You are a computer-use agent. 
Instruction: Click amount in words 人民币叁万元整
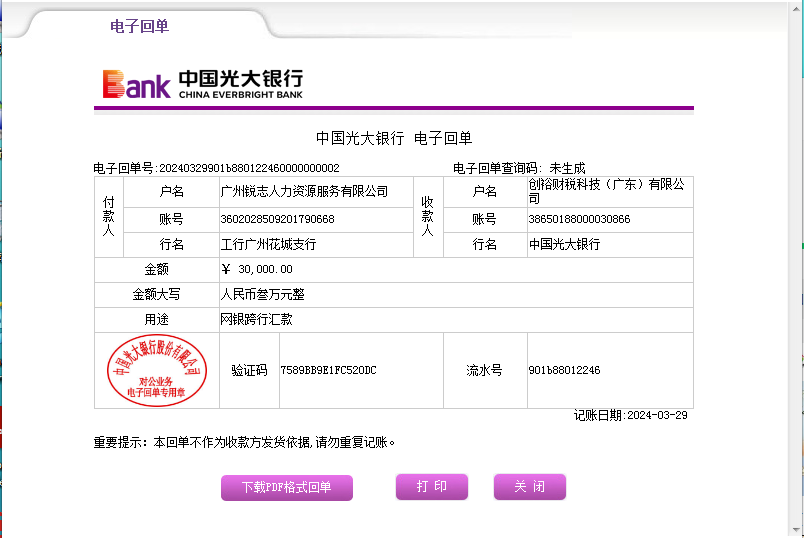click(263, 294)
